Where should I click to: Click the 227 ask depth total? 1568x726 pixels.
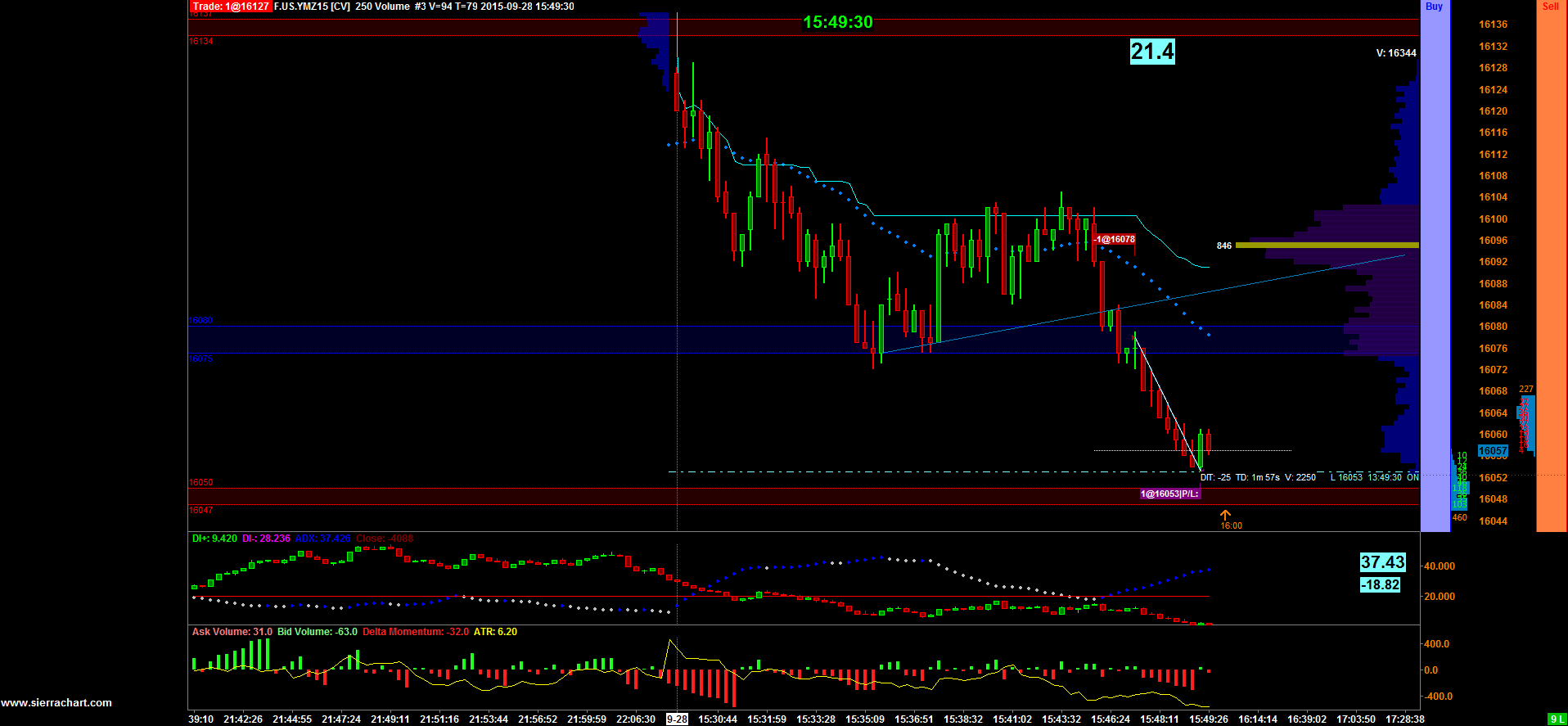[1526, 390]
